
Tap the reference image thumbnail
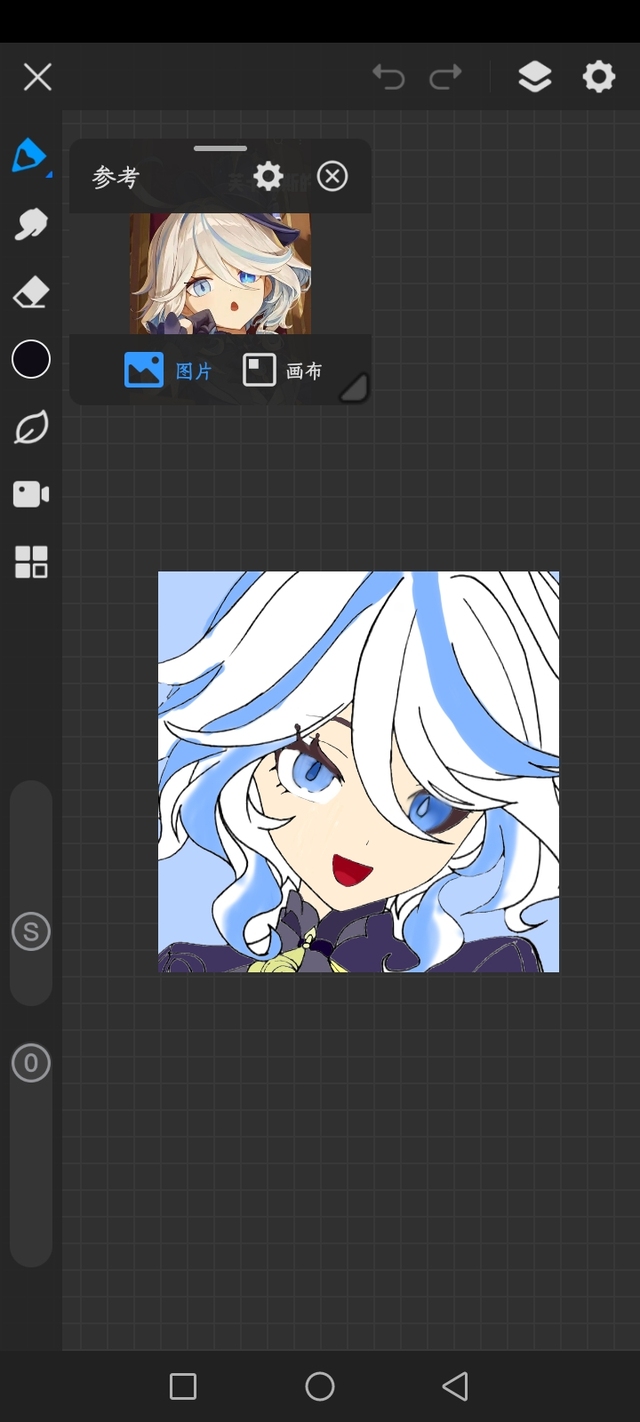[x=220, y=273]
